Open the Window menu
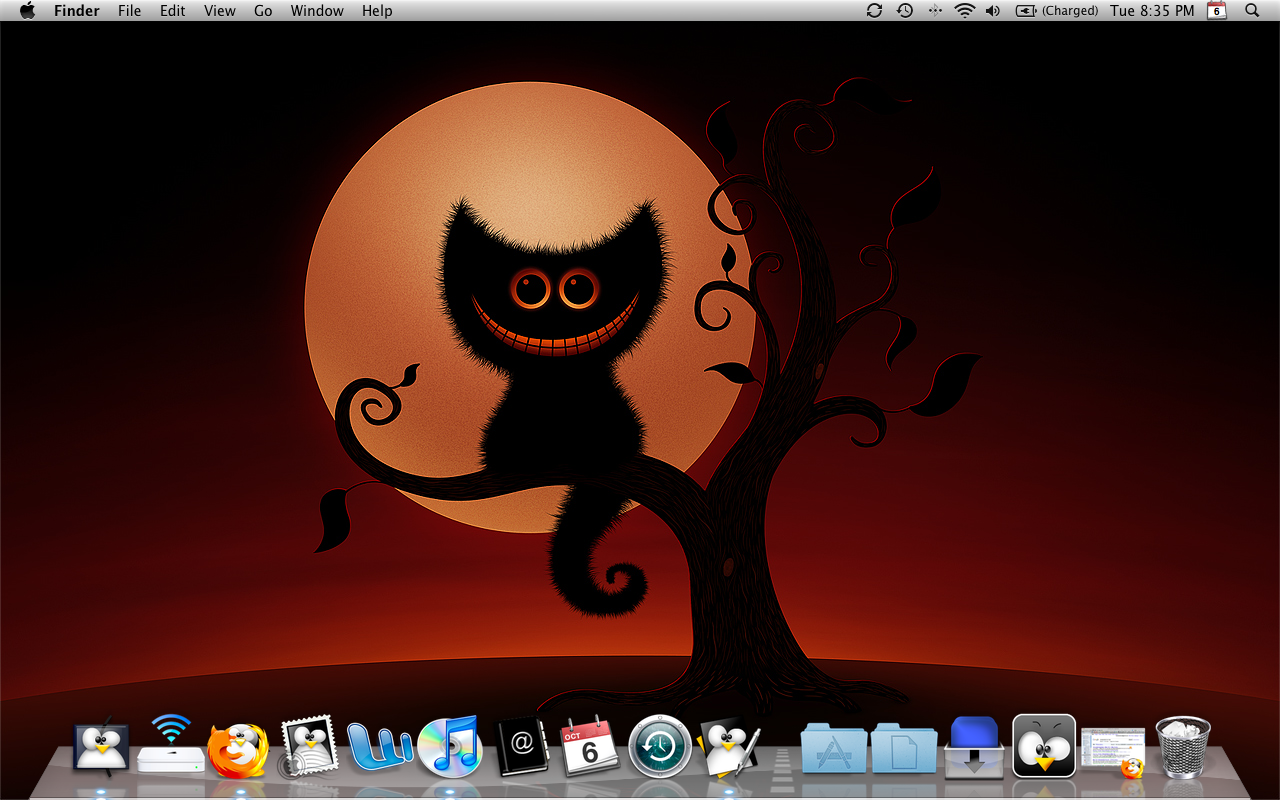1280x800 pixels. coord(317,11)
